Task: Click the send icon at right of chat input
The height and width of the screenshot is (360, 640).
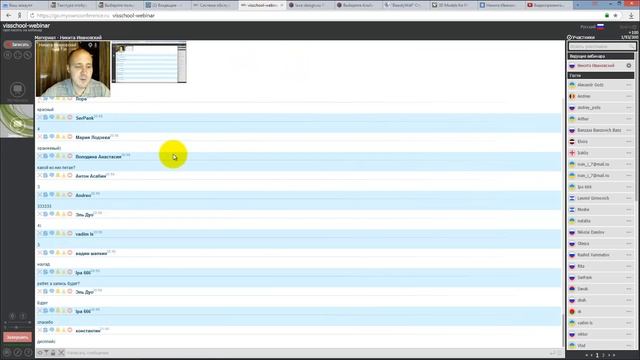Action: (553, 353)
